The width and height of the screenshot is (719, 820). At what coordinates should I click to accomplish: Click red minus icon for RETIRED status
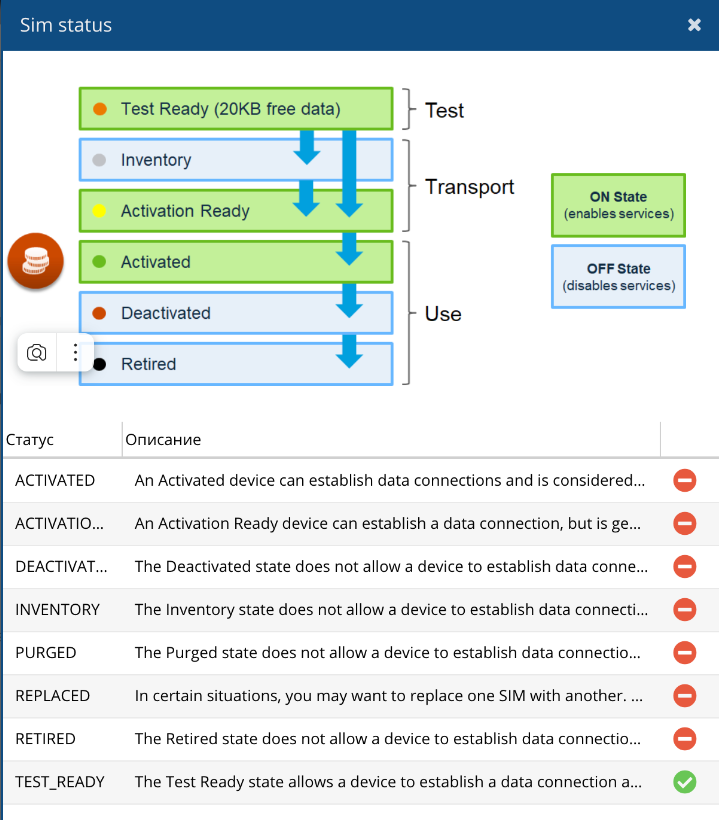click(684, 739)
